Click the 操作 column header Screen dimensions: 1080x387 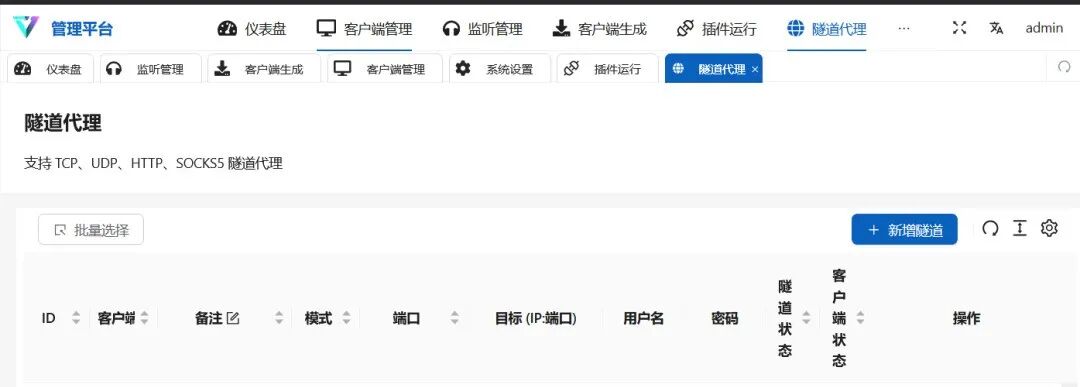(966, 318)
